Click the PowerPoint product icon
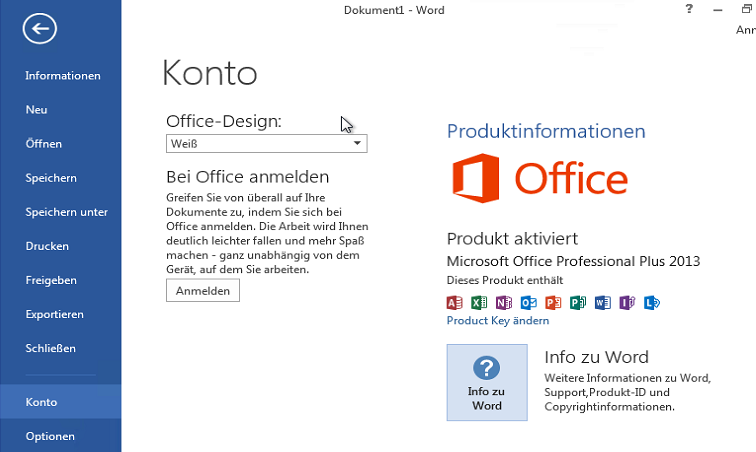Image resolution: width=756 pixels, height=452 pixels. pos(553,302)
